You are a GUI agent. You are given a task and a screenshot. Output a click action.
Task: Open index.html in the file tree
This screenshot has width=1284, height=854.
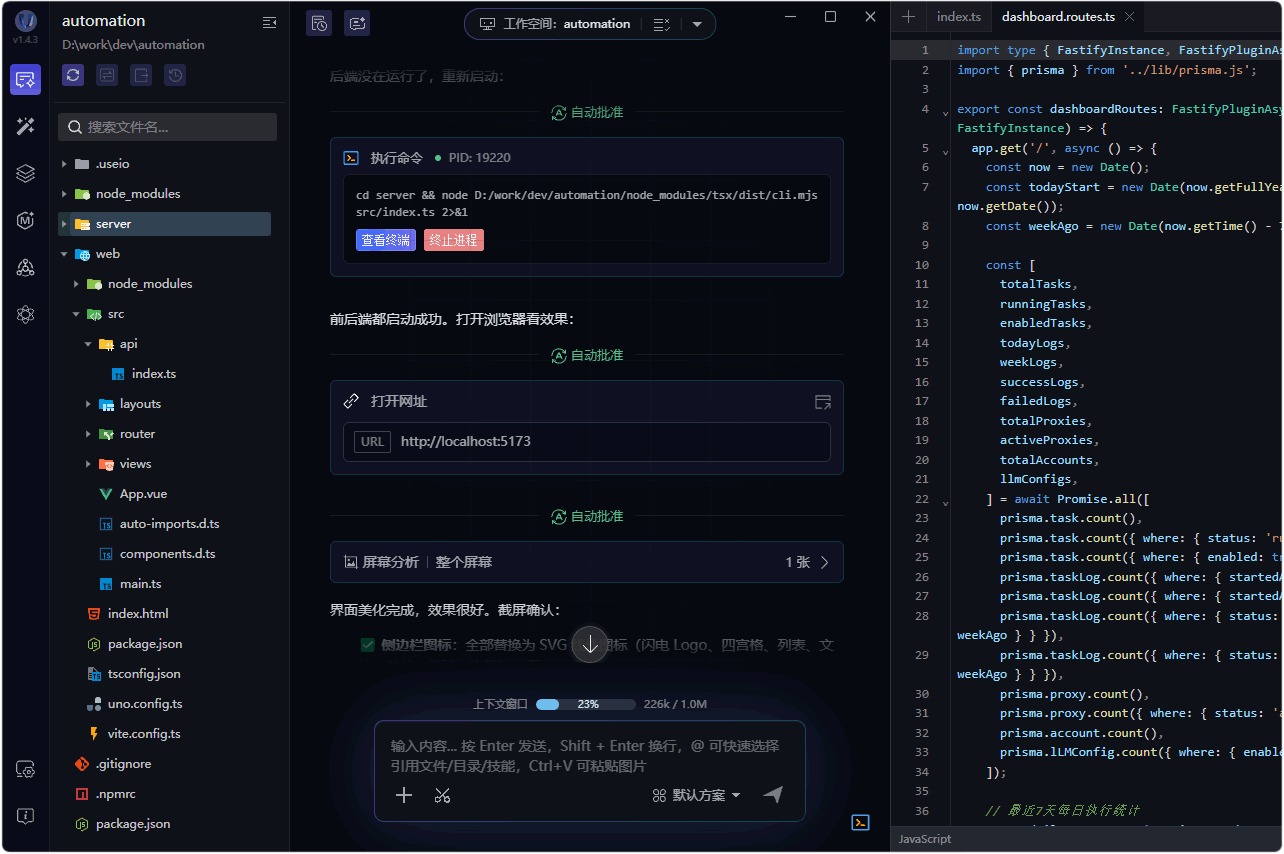138,614
